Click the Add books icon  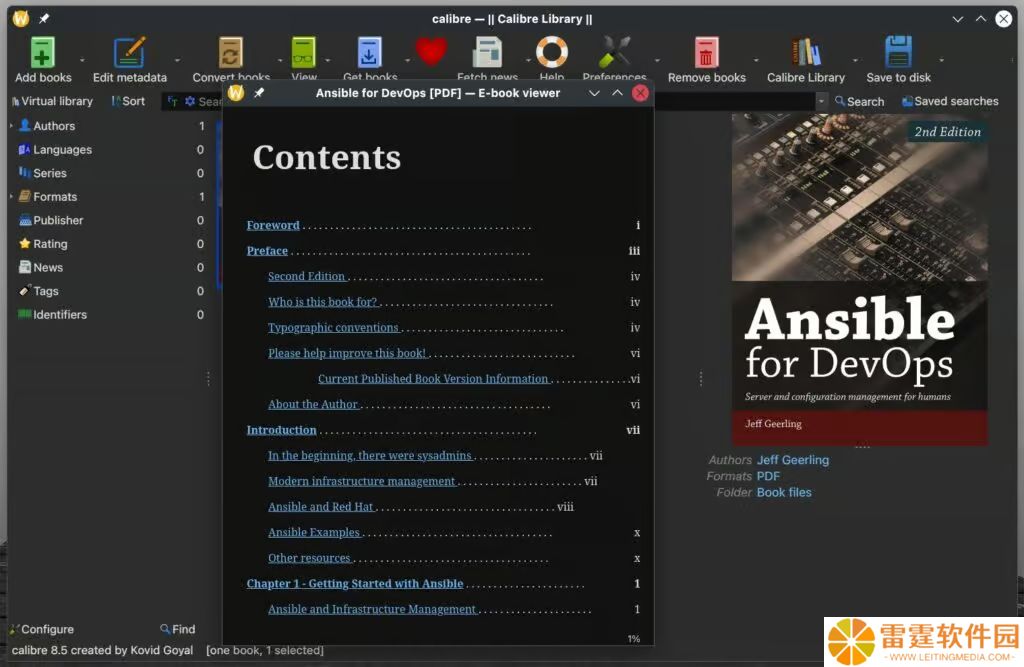pos(42,52)
